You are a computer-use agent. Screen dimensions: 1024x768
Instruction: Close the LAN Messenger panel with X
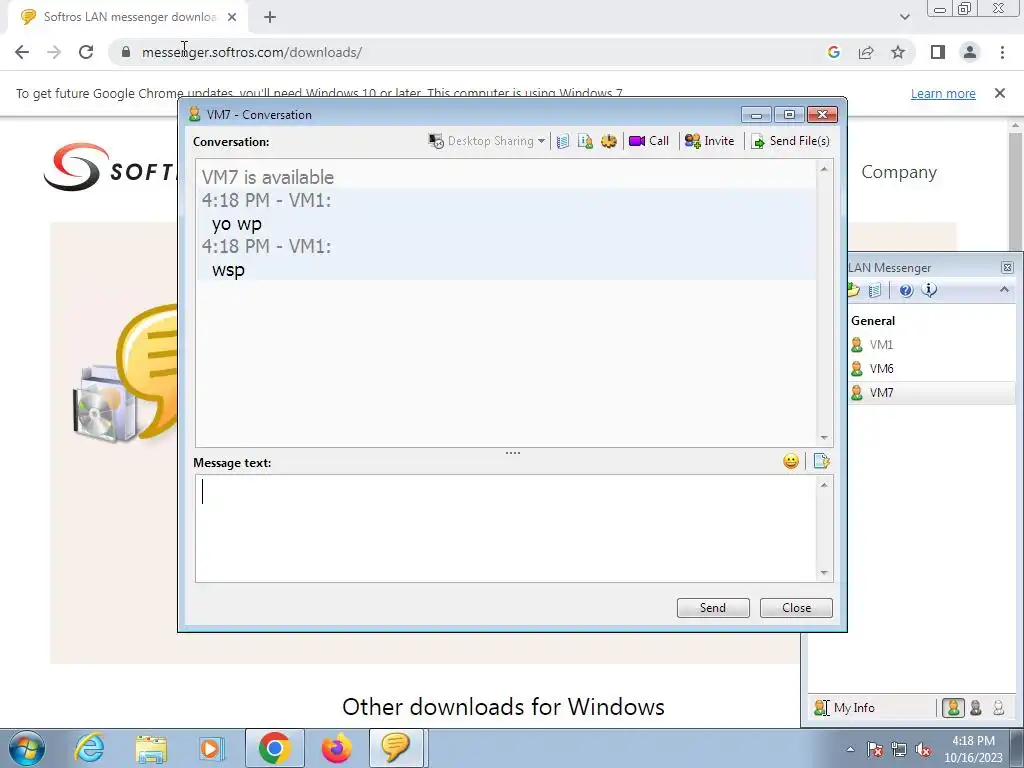1007,268
